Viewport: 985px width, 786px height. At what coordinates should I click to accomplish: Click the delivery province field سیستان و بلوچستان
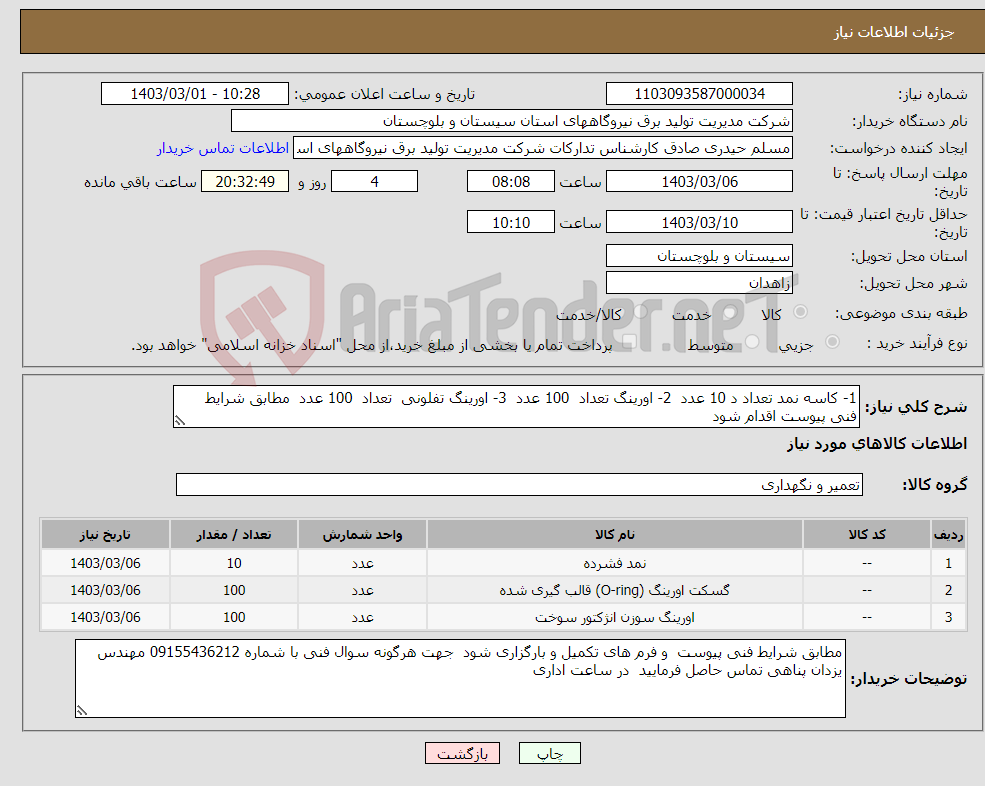click(x=699, y=256)
